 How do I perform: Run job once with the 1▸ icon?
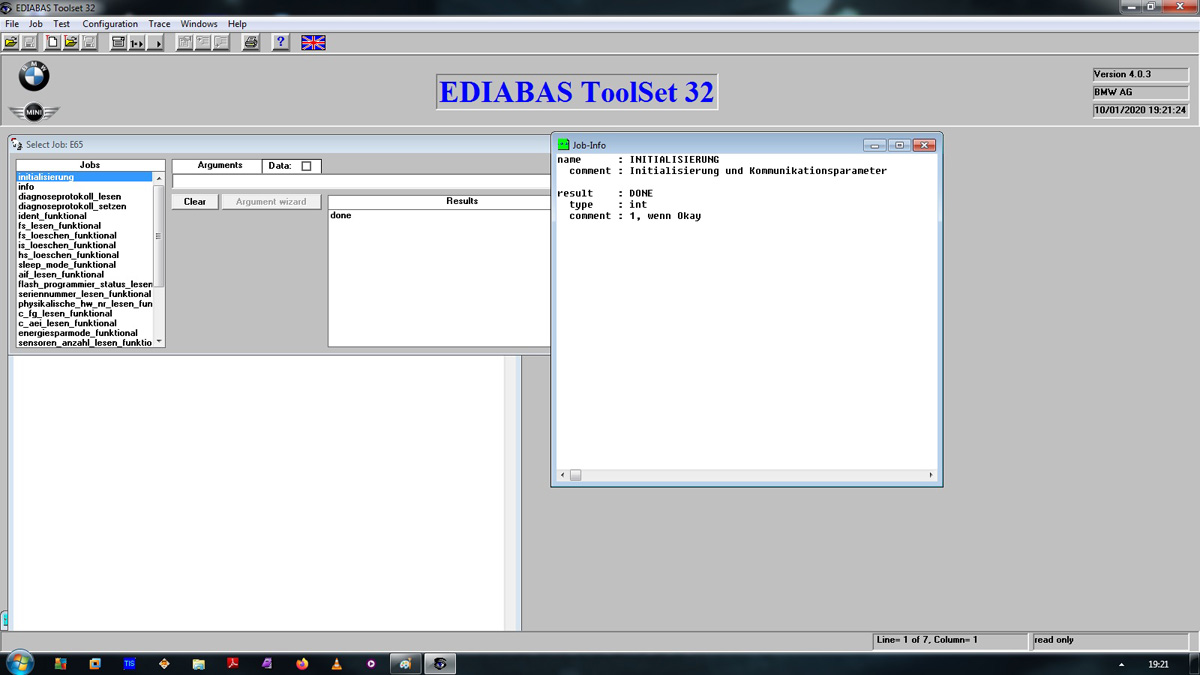[x=137, y=43]
